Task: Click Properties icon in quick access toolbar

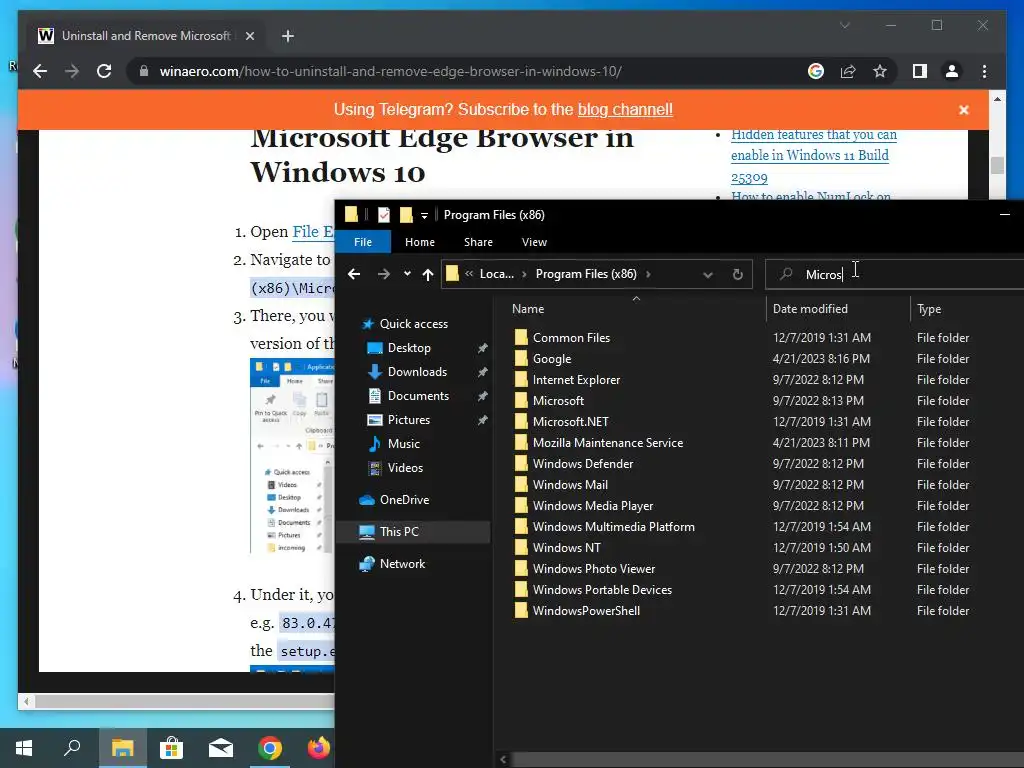Action: [384, 214]
